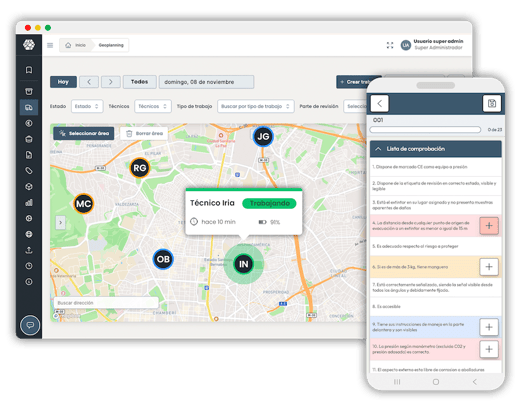The width and height of the screenshot is (520, 403).
Task: Open the bookmark icon in sidebar
Action: (29, 70)
